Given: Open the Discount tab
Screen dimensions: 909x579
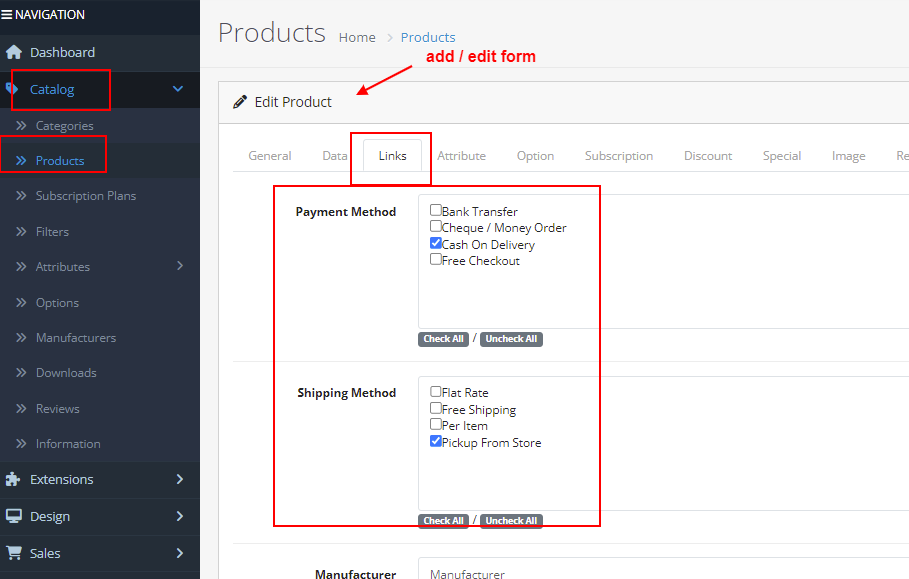Looking at the screenshot, I should pos(708,156).
